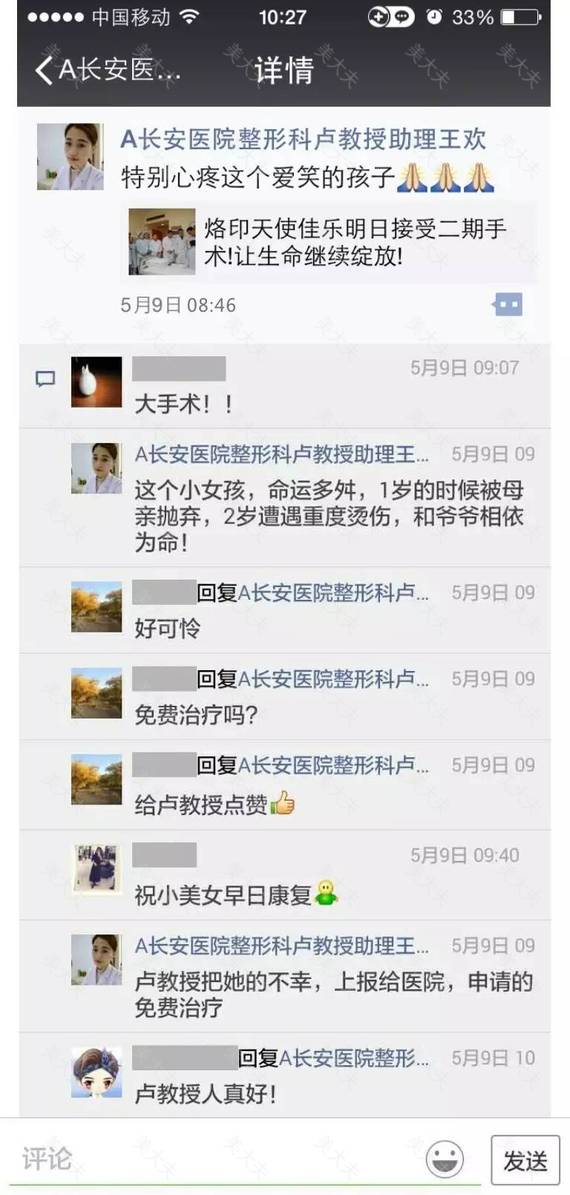Tap assistant avatar beside 这个小女孩 comment
The image size is (570, 1195).
click(96, 469)
